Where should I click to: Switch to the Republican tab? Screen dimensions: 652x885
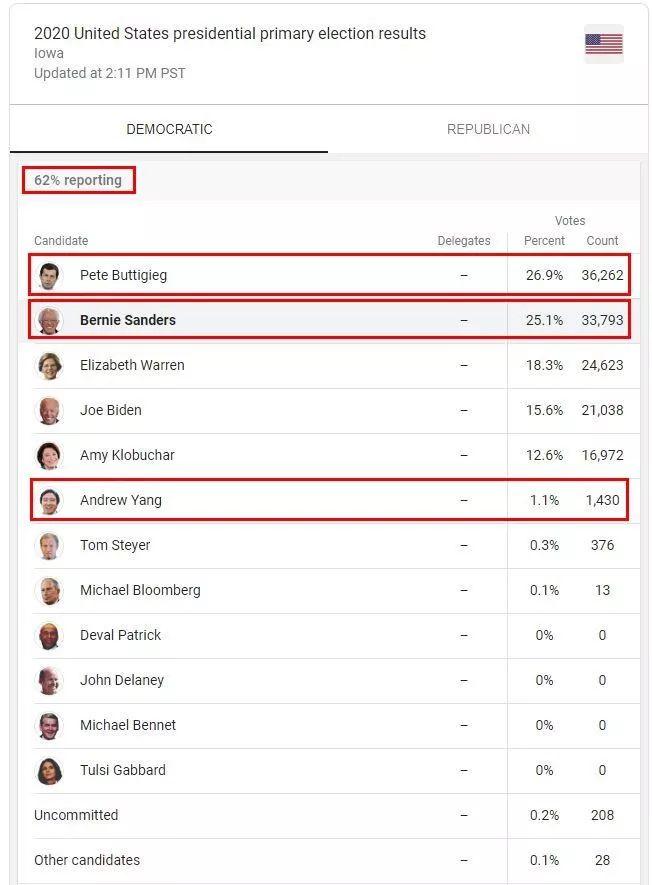tap(488, 129)
